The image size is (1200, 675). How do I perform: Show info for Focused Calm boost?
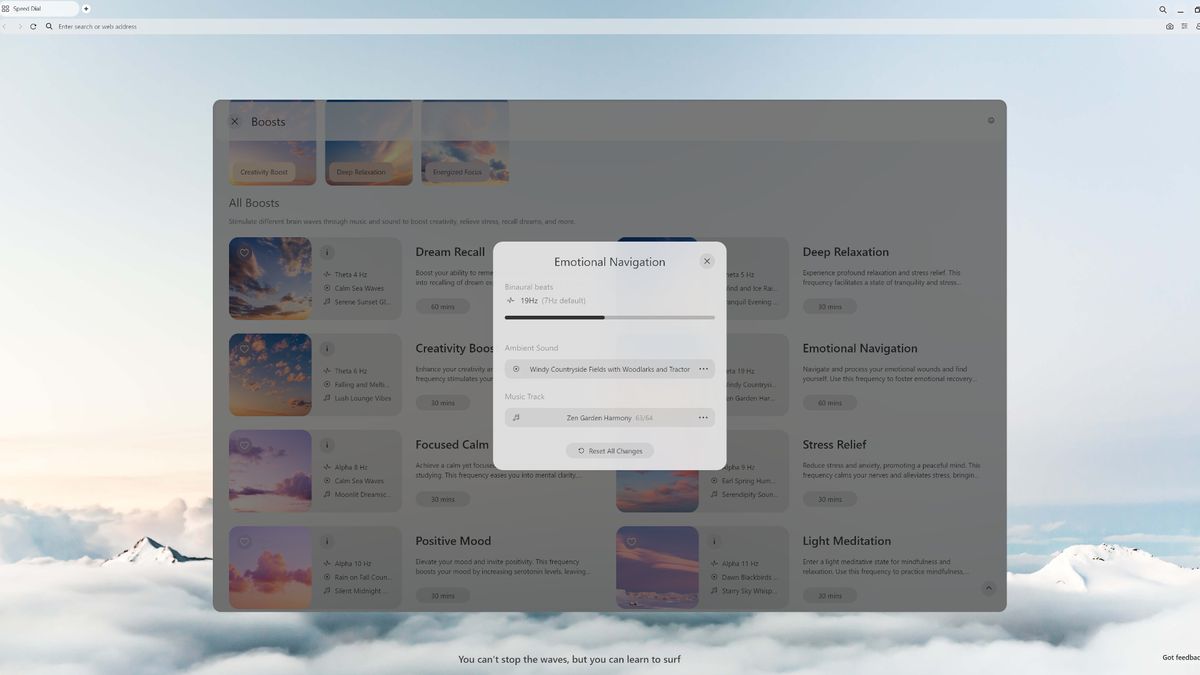pyautogui.click(x=327, y=445)
